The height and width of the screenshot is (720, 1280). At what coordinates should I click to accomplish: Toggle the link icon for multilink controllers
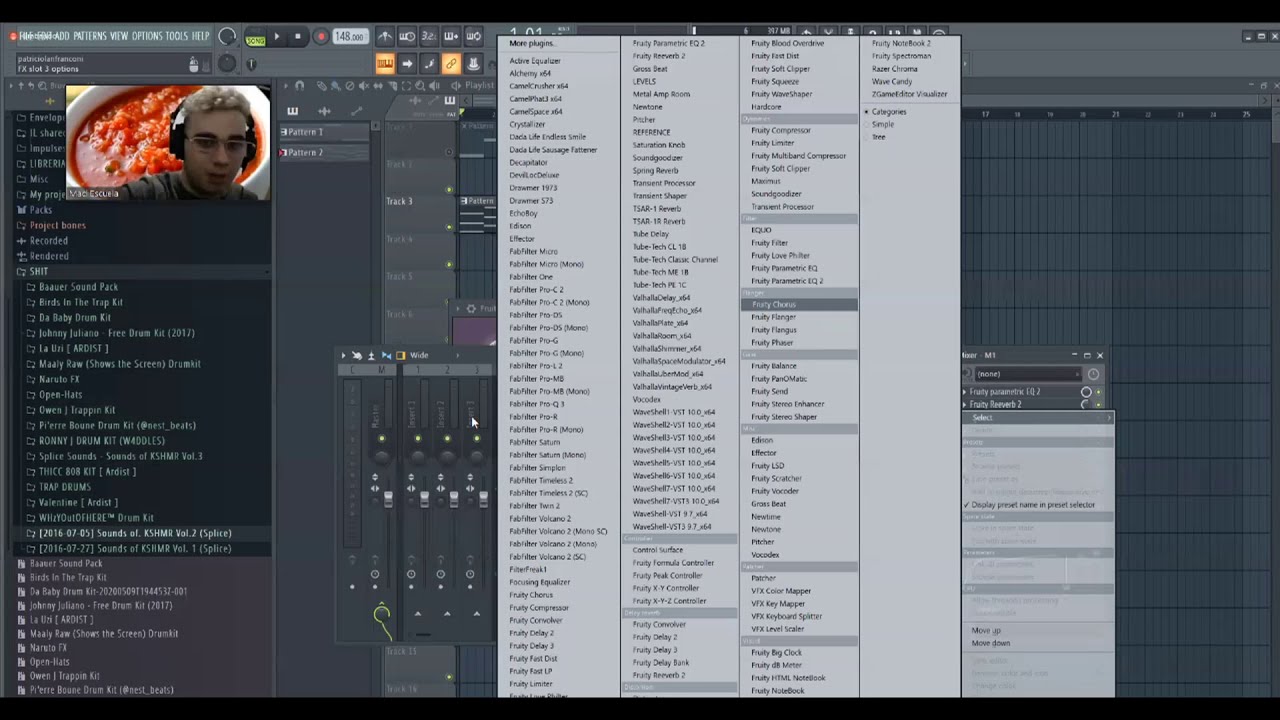tap(451, 64)
